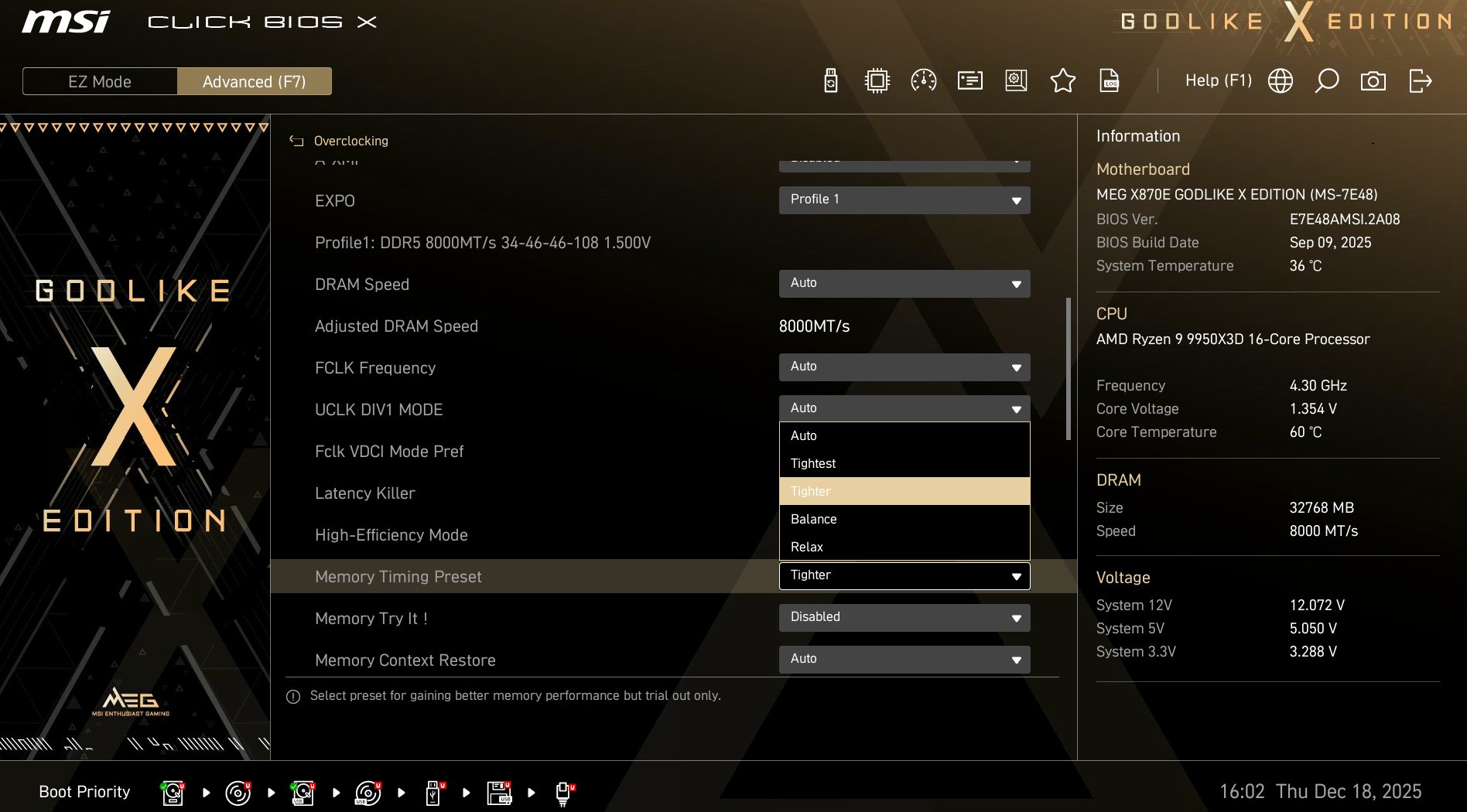Click the exit icon at top right

point(1420,80)
